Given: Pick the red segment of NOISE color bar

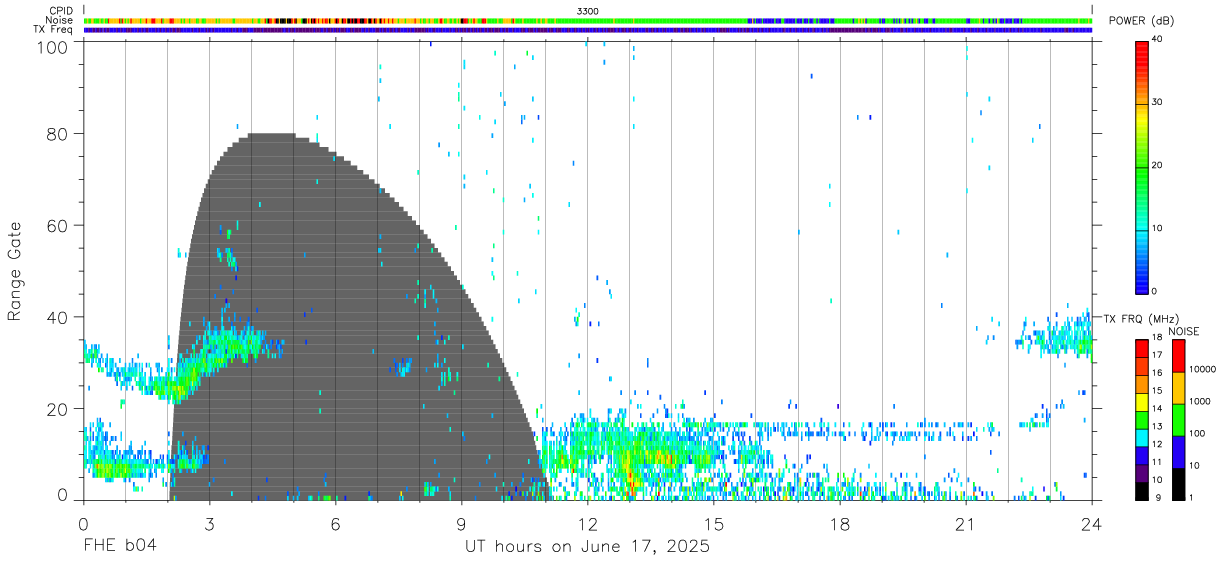Looking at the screenshot, I should (x=1177, y=355).
